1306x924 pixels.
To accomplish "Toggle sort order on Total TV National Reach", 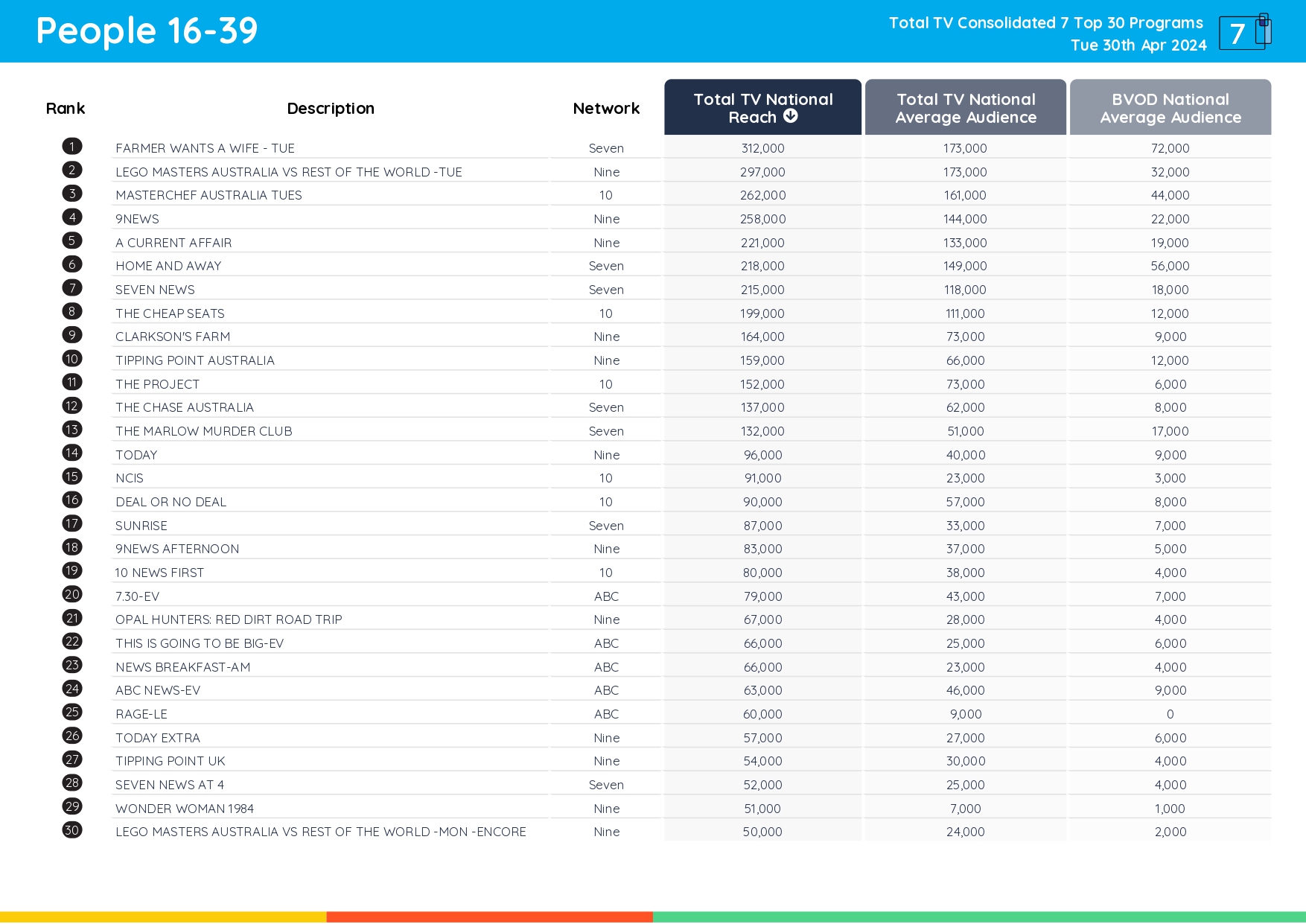I will tap(762, 107).
